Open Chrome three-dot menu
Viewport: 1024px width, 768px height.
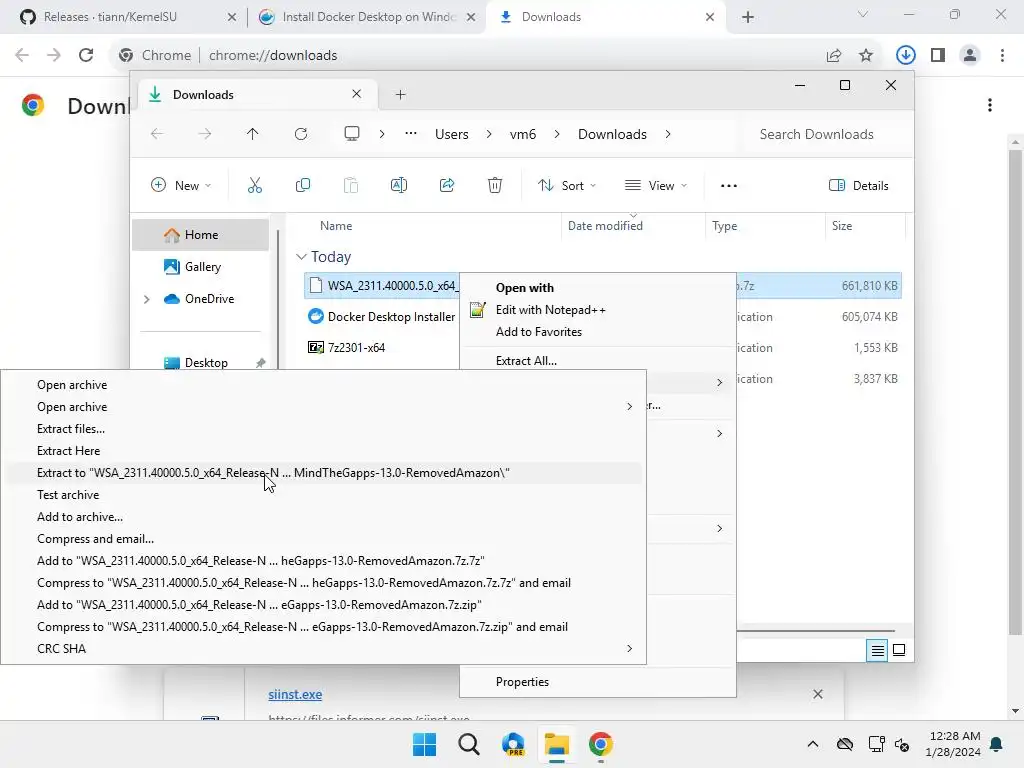(1002, 55)
